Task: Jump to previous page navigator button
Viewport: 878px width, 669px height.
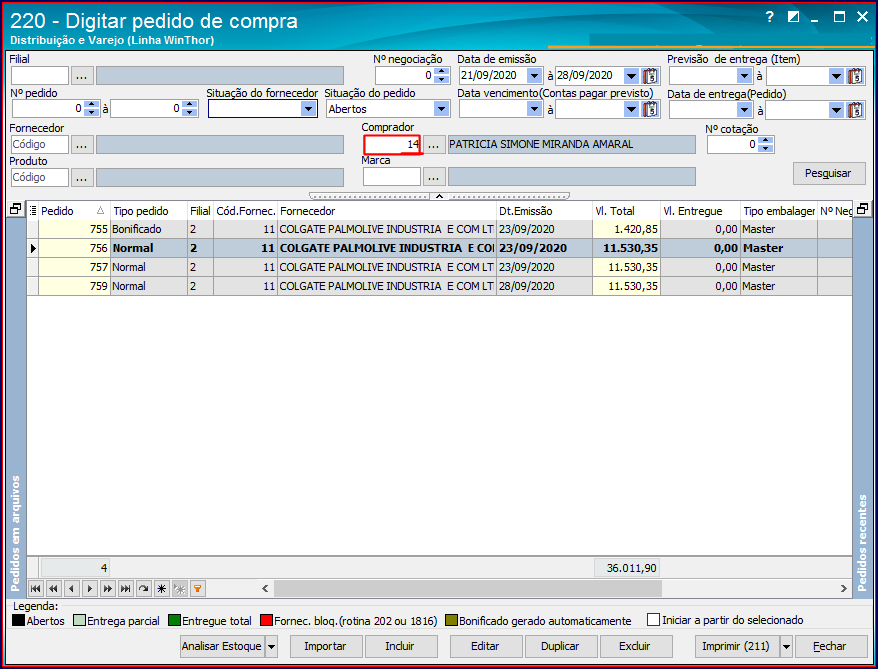Action: pyautogui.click(x=53, y=588)
